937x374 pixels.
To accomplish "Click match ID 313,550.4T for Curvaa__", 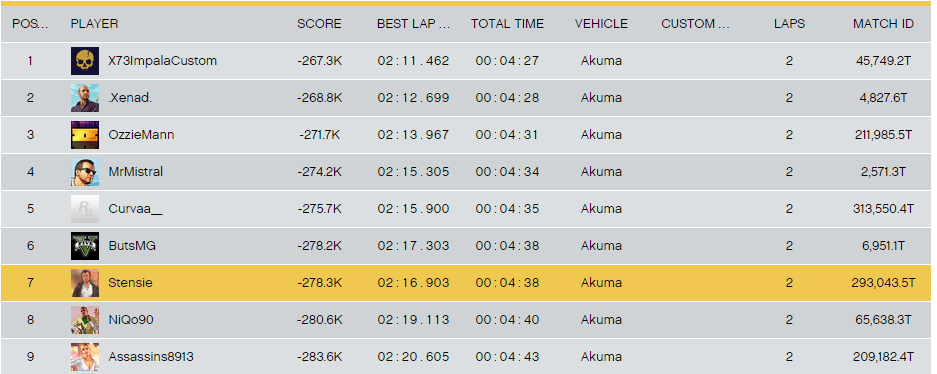I will (883, 209).
